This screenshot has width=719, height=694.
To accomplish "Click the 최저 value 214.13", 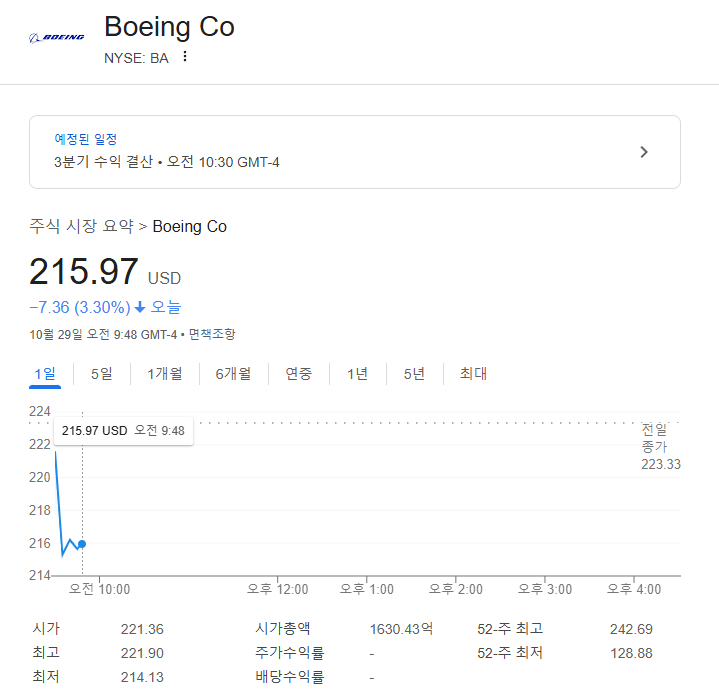I will click(142, 677).
